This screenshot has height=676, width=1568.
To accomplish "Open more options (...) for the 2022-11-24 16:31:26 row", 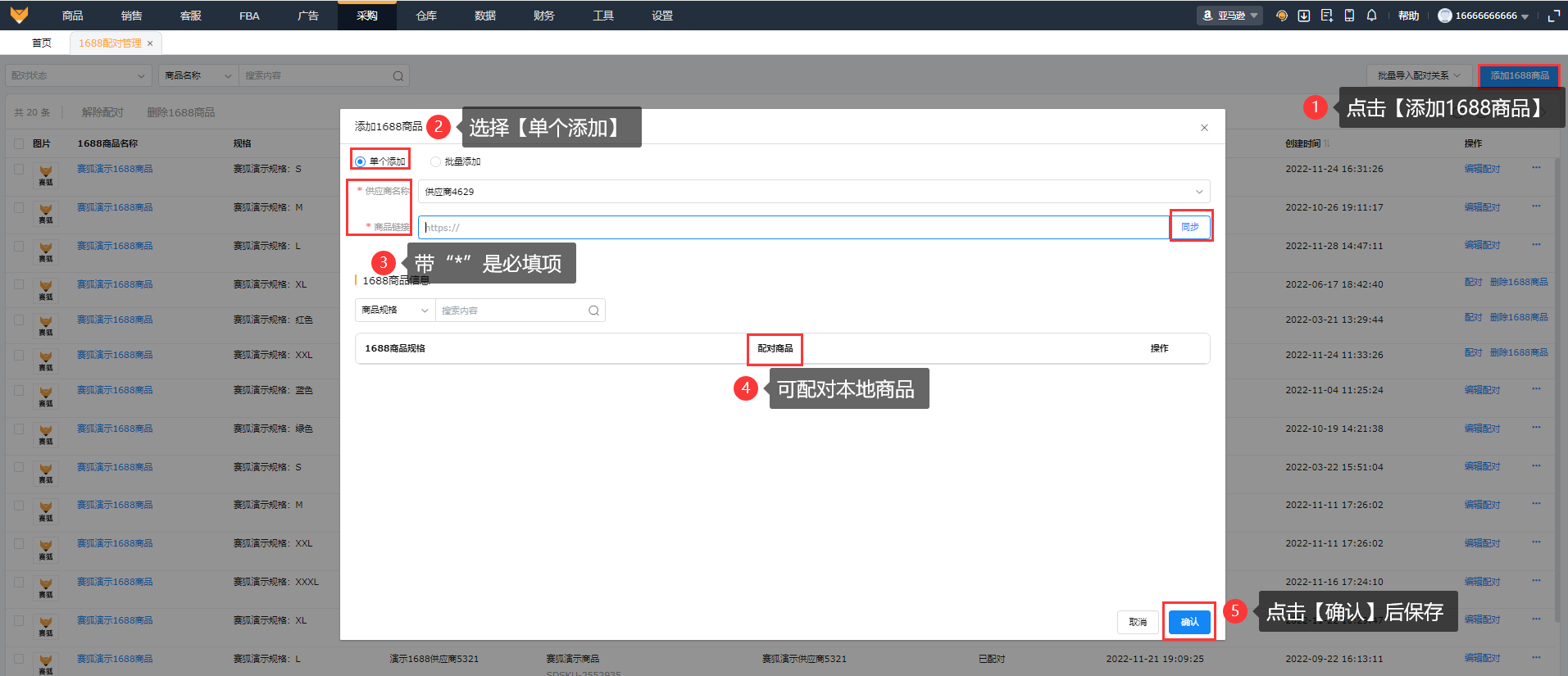I will 1536,168.
